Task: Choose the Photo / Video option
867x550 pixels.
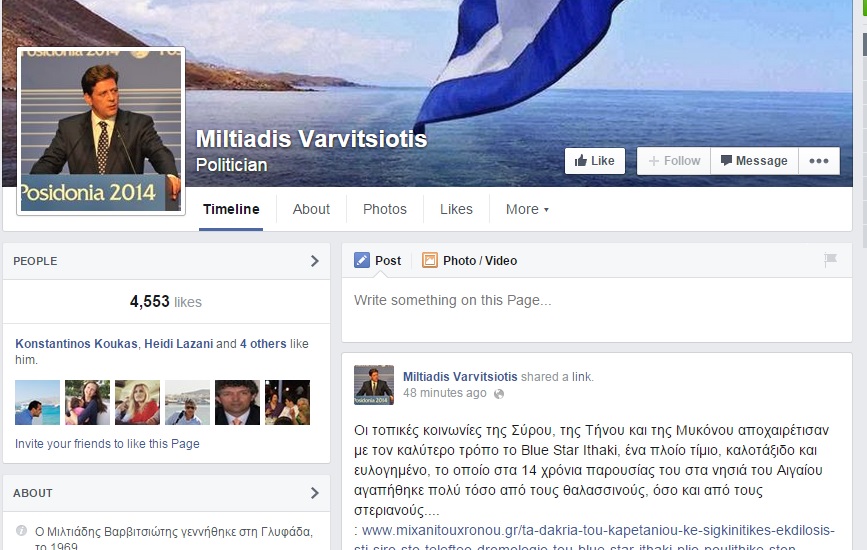Action: [x=469, y=260]
